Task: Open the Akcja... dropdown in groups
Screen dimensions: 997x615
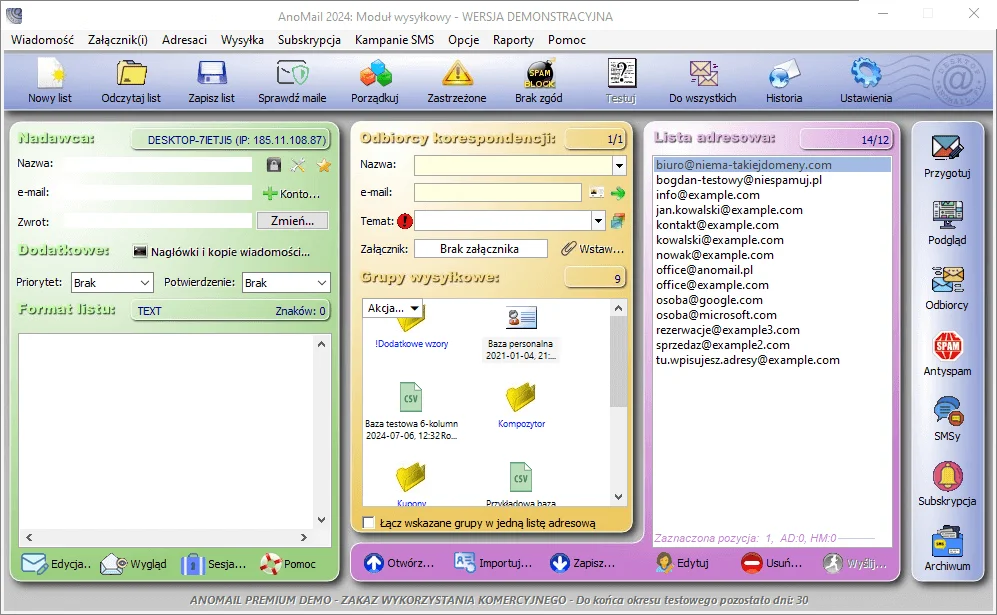Action: [x=393, y=308]
